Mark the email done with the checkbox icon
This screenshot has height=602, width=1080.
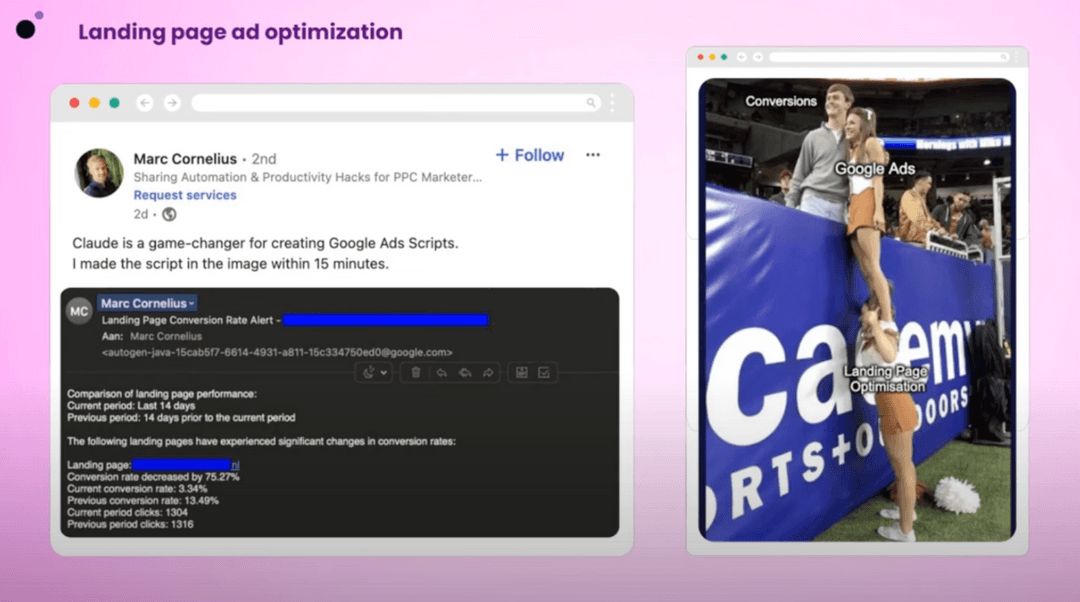(x=544, y=373)
